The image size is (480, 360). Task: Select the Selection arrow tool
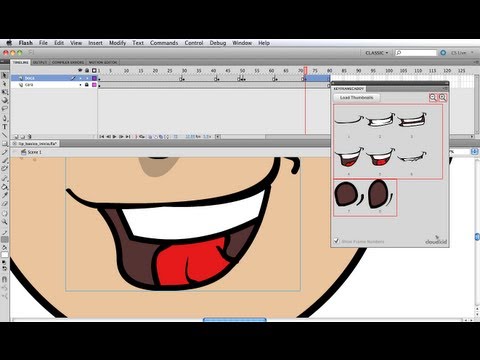pyautogui.click(x=5, y=75)
